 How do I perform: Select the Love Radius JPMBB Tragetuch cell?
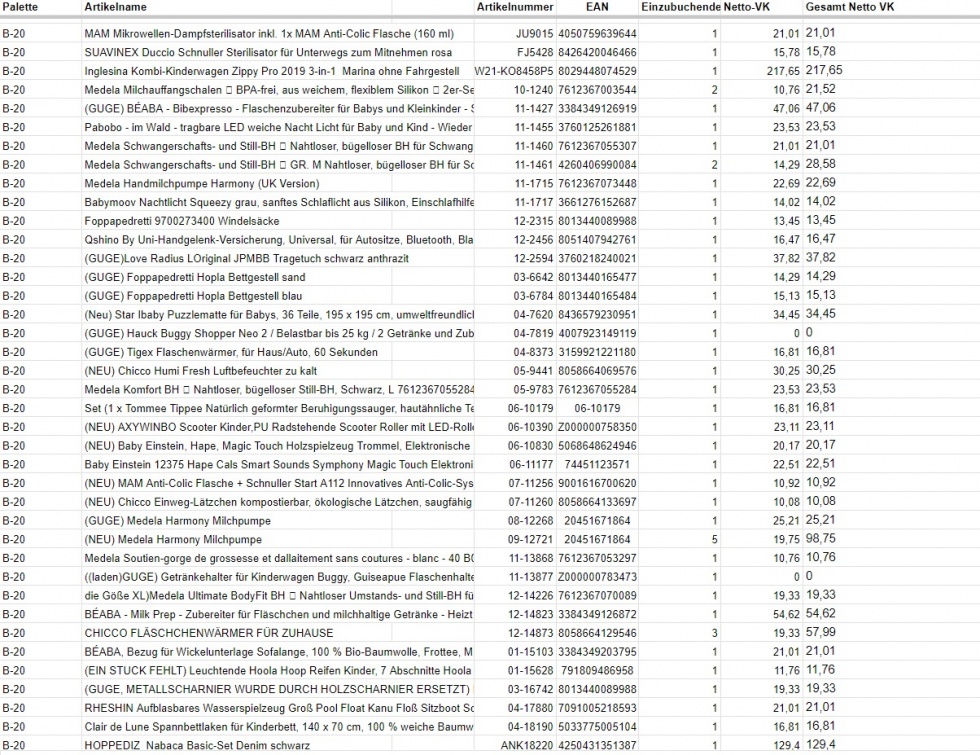click(x=246, y=259)
